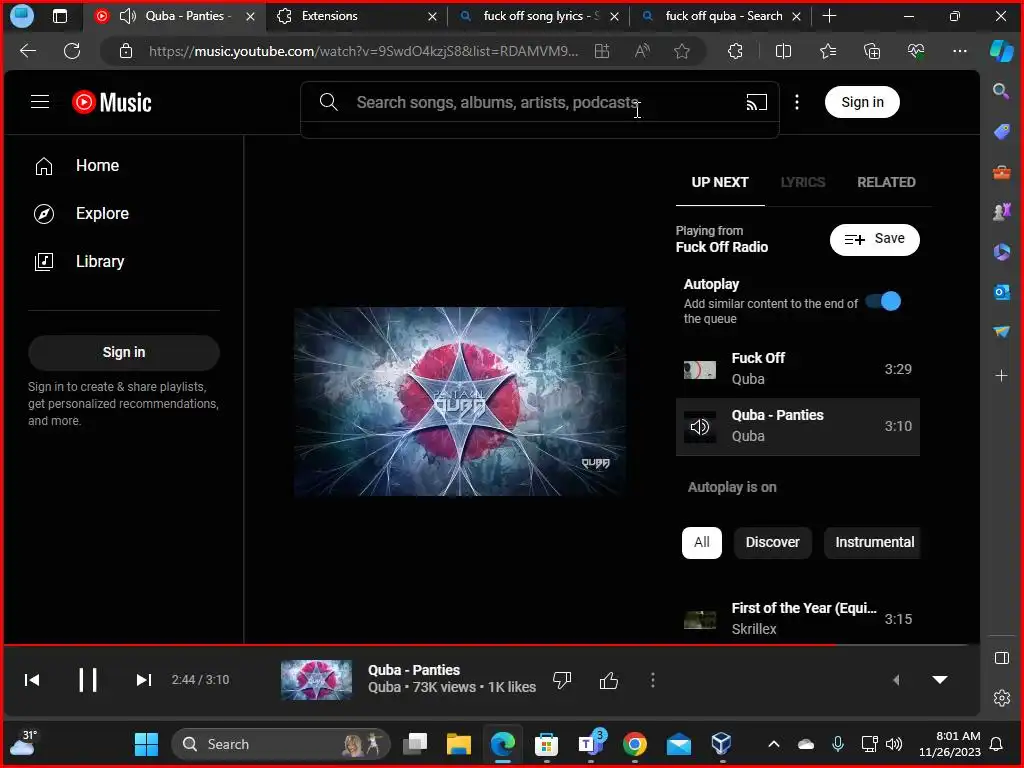Switch to fuck off song lyrics tab
The height and width of the screenshot is (768, 1024).
(x=539, y=16)
